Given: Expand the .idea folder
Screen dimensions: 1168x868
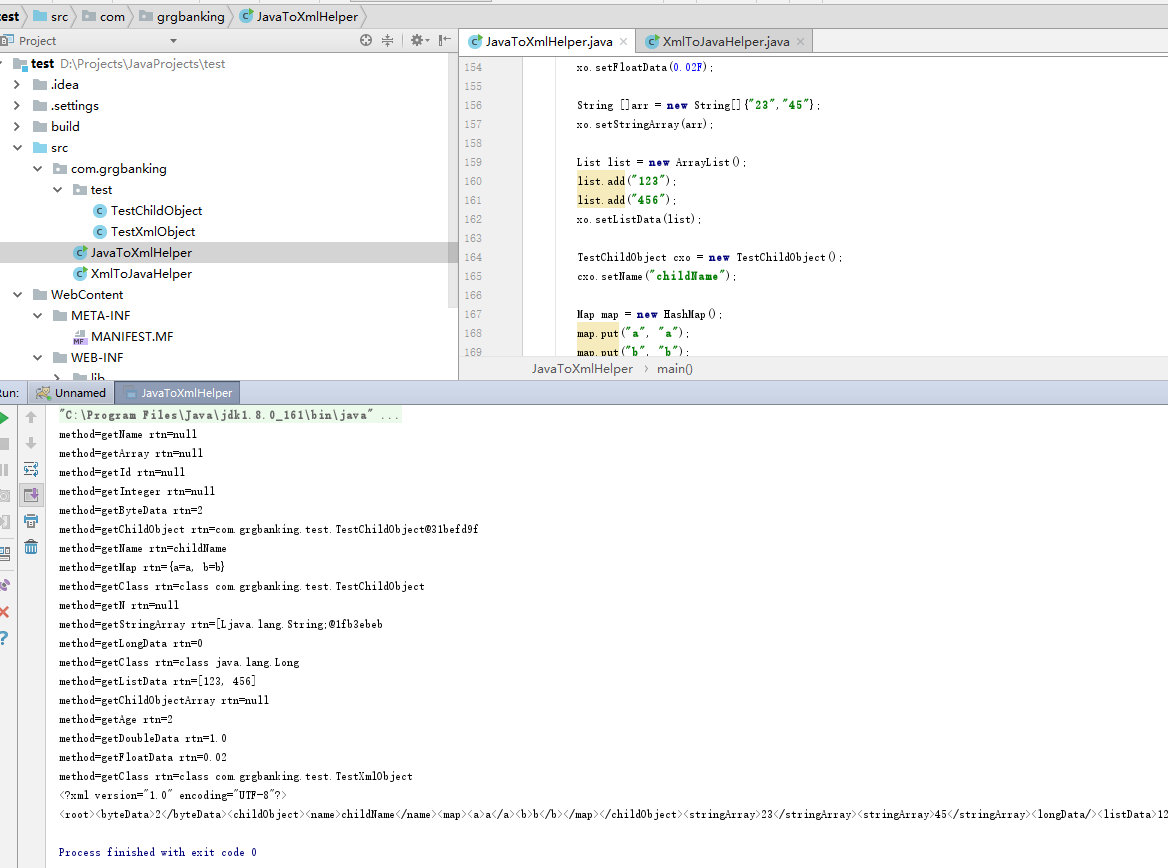Looking at the screenshot, I should coord(17,84).
